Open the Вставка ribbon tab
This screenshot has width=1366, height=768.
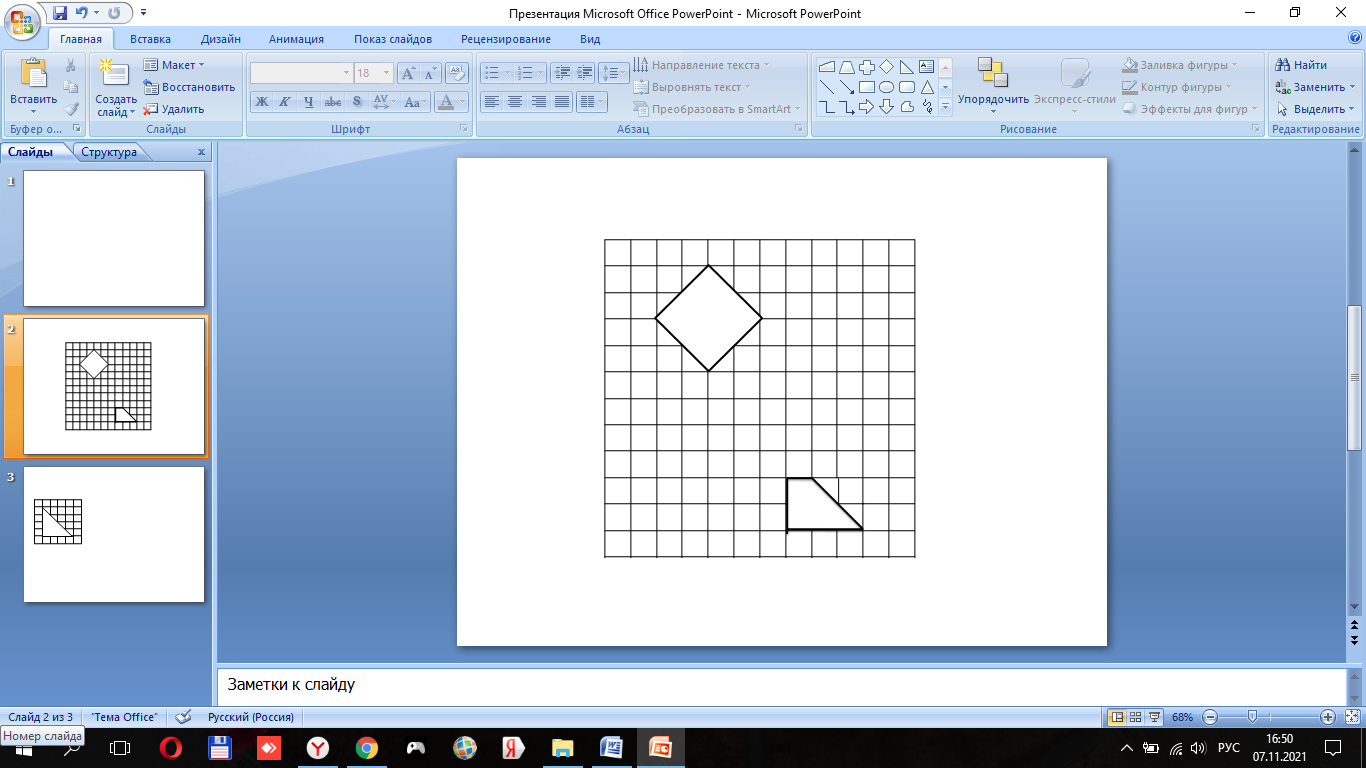pyautogui.click(x=150, y=39)
